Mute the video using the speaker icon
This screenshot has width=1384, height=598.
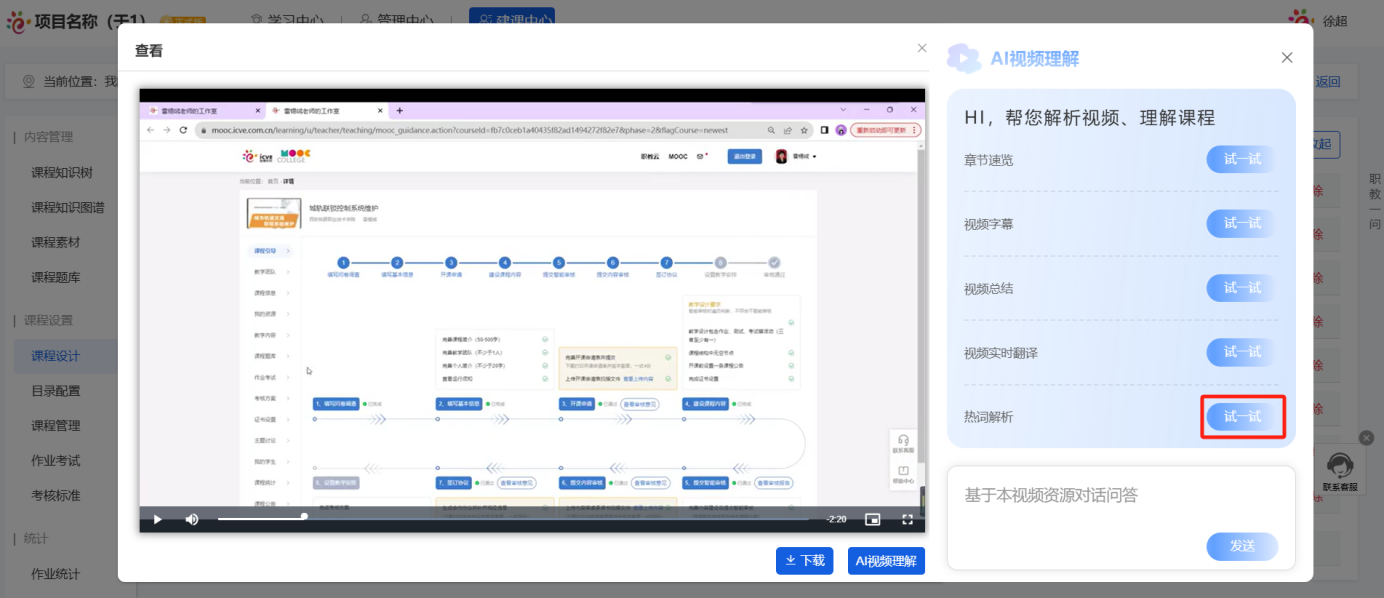click(x=192, y=519)
